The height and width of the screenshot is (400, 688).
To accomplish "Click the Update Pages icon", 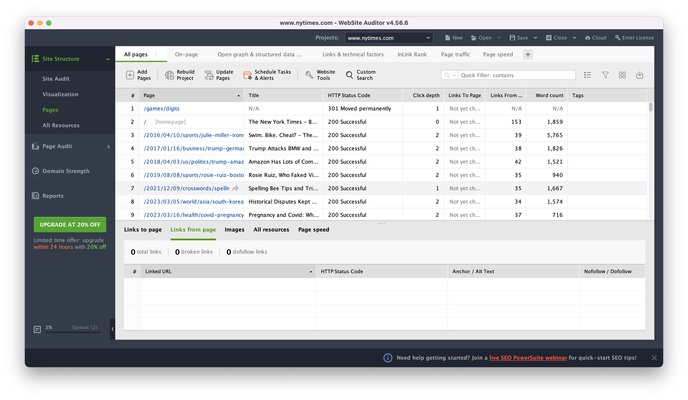I will [209, 75].
